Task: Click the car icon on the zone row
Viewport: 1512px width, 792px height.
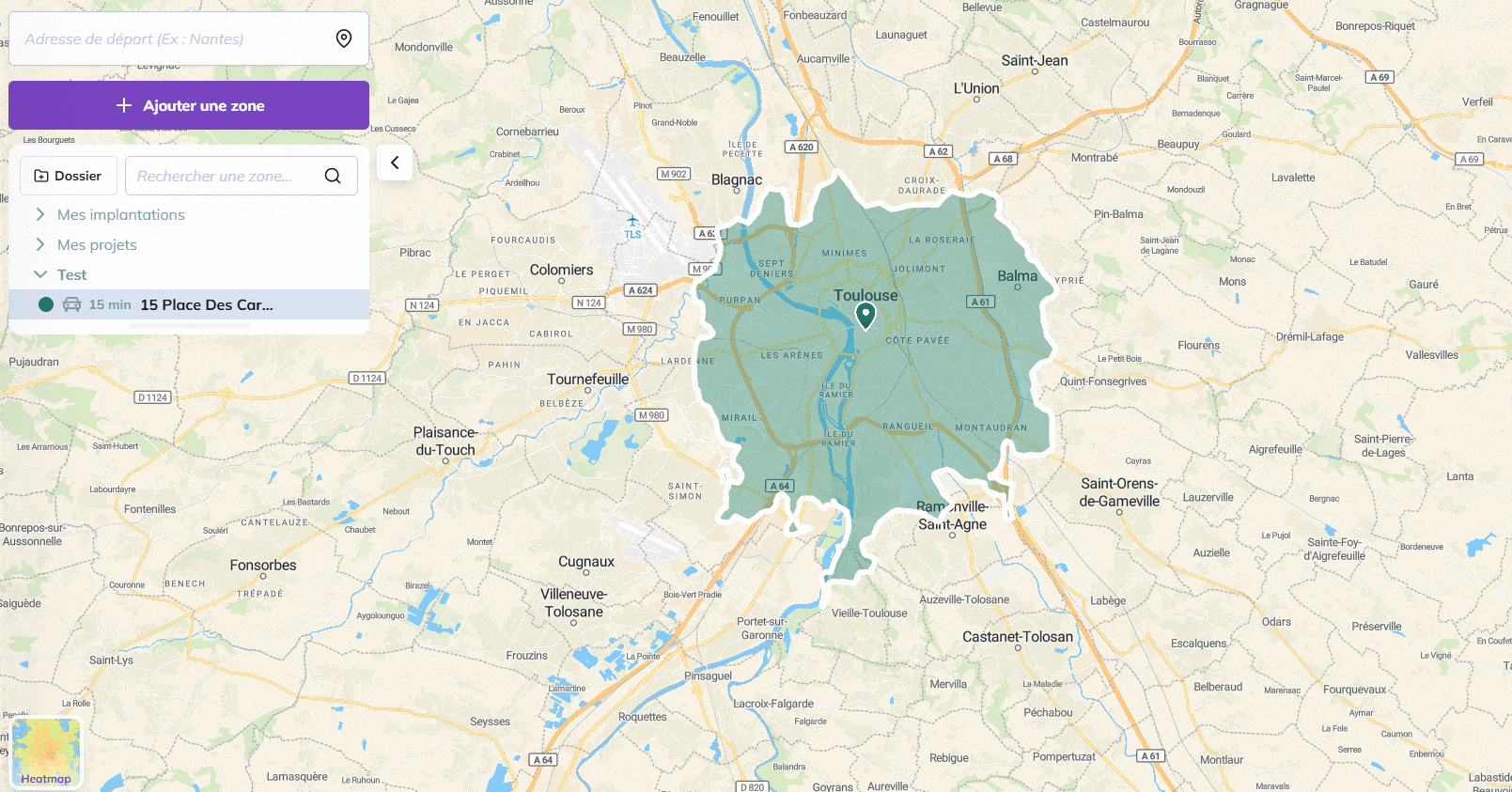Action: [72, 304]
